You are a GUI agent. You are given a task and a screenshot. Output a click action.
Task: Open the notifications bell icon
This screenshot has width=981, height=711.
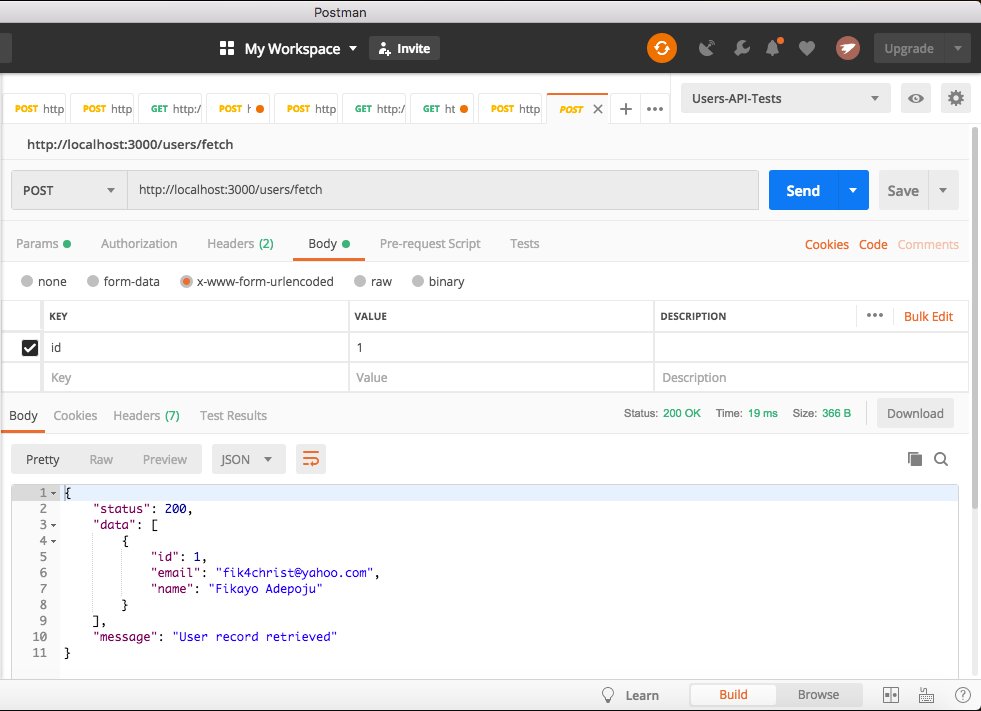click(774, 48)
